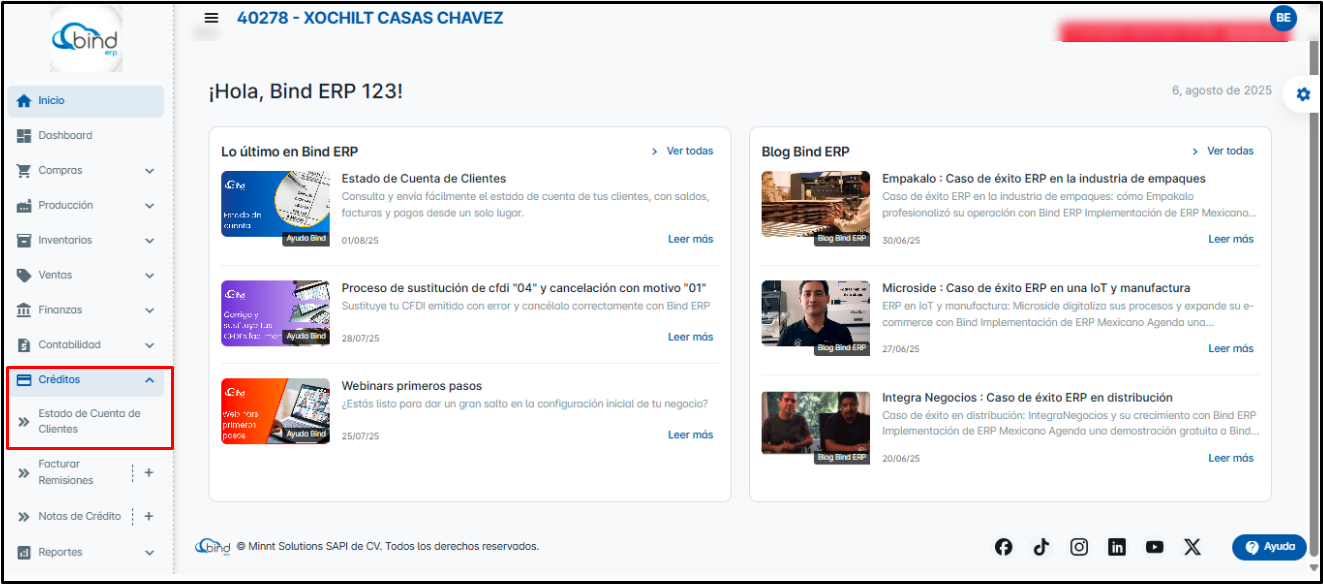Click the Finanzas bank icon

pyautogui.click(x=25, y=311)
